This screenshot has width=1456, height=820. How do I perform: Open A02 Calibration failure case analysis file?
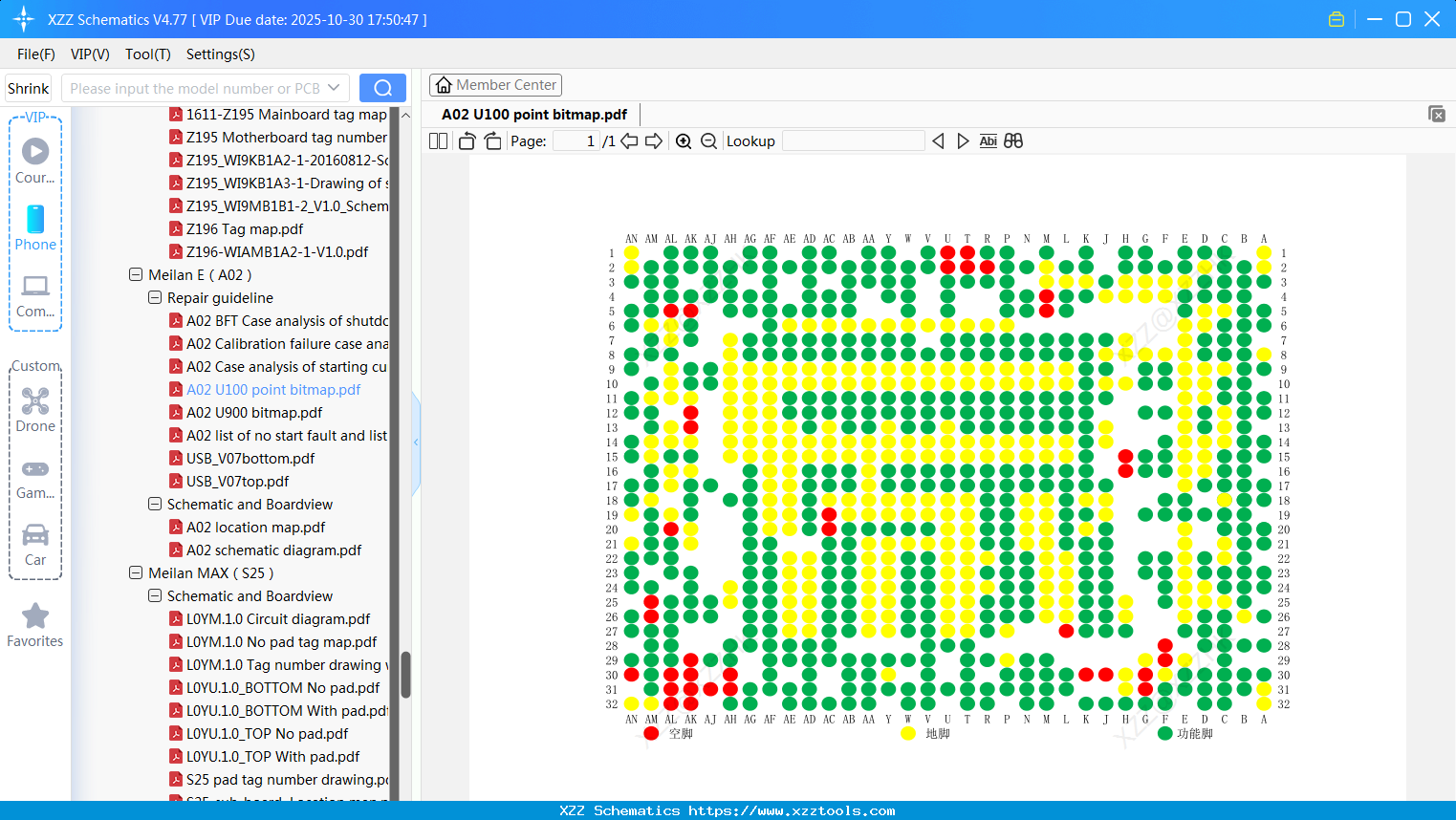[287, 344]
